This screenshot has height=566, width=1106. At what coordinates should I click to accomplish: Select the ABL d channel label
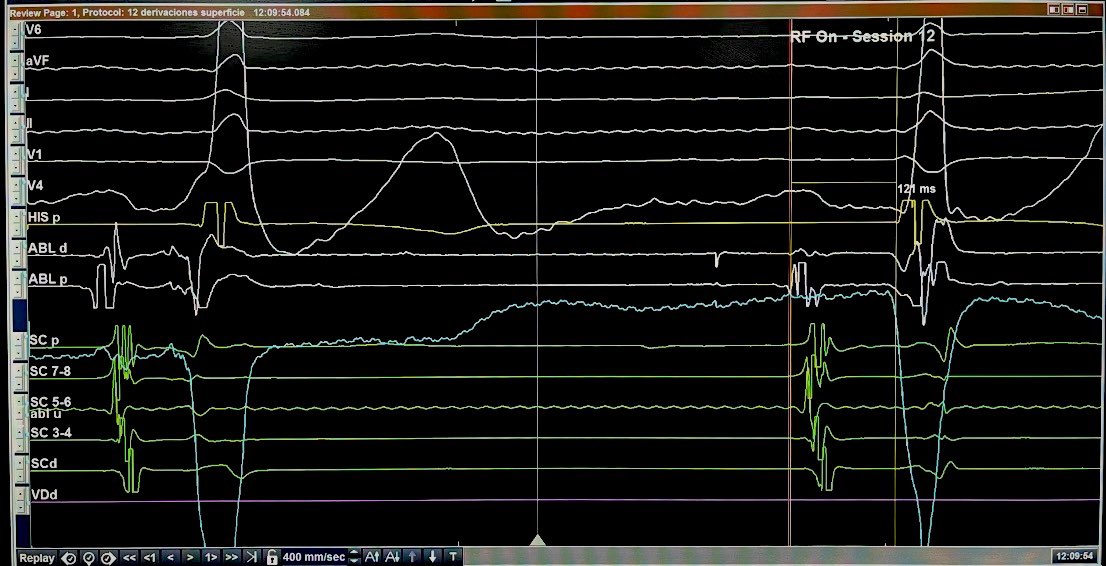[47, 248]
